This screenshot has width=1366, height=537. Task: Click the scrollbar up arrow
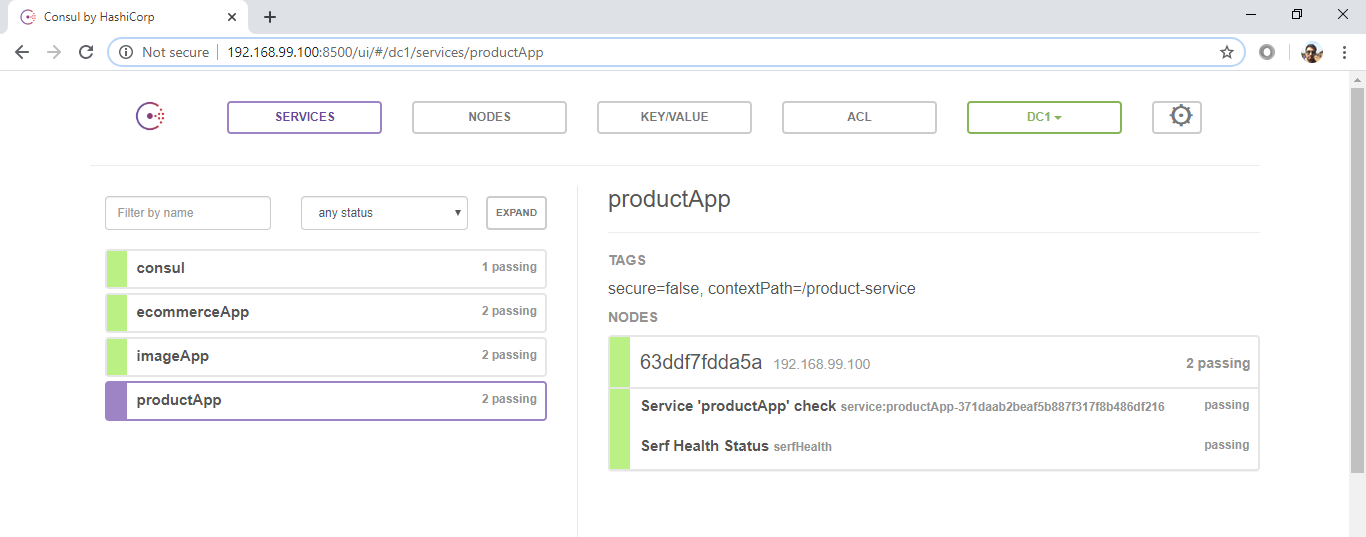coord(1357,79)
